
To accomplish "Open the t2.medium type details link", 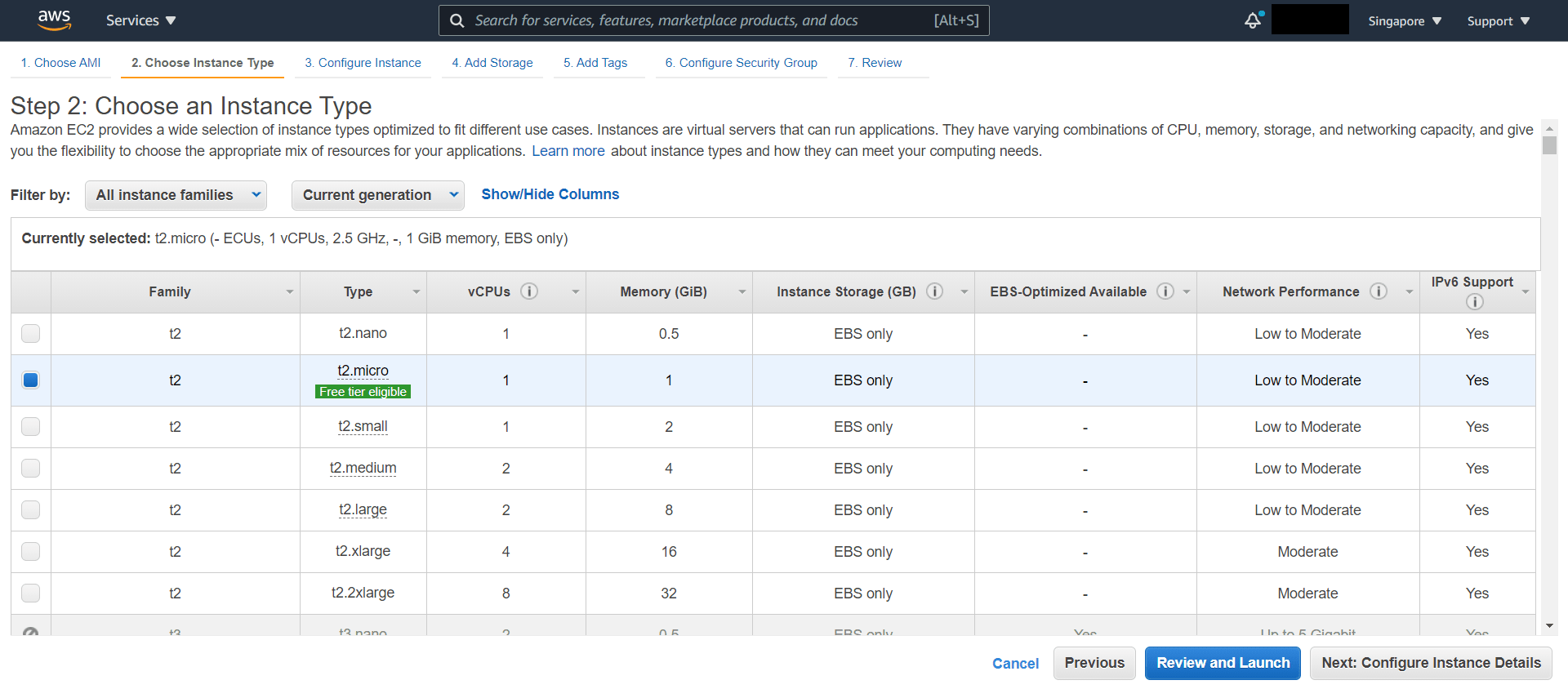I will 363,468.
